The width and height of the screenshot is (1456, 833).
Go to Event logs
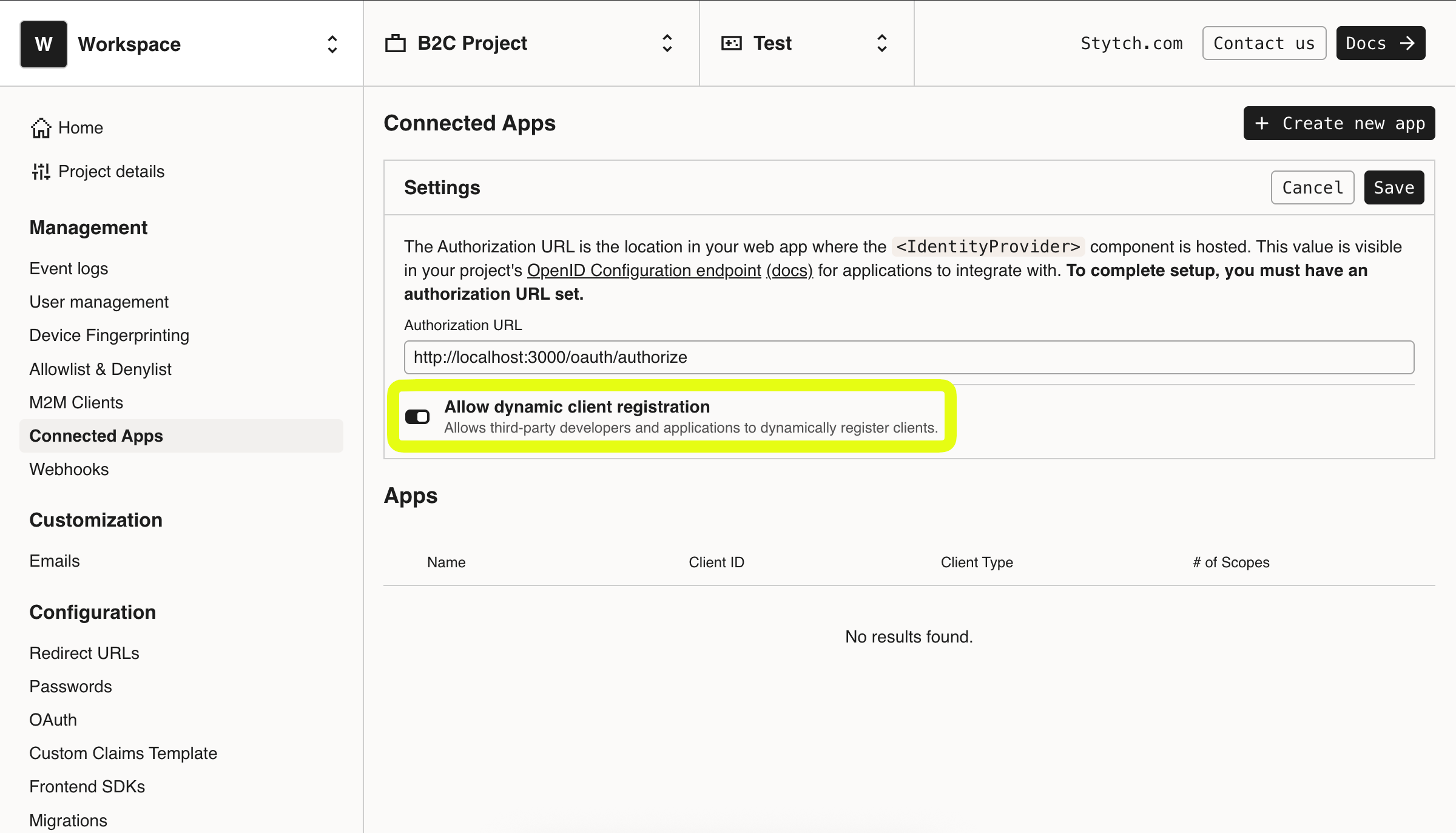pos(69,268)
